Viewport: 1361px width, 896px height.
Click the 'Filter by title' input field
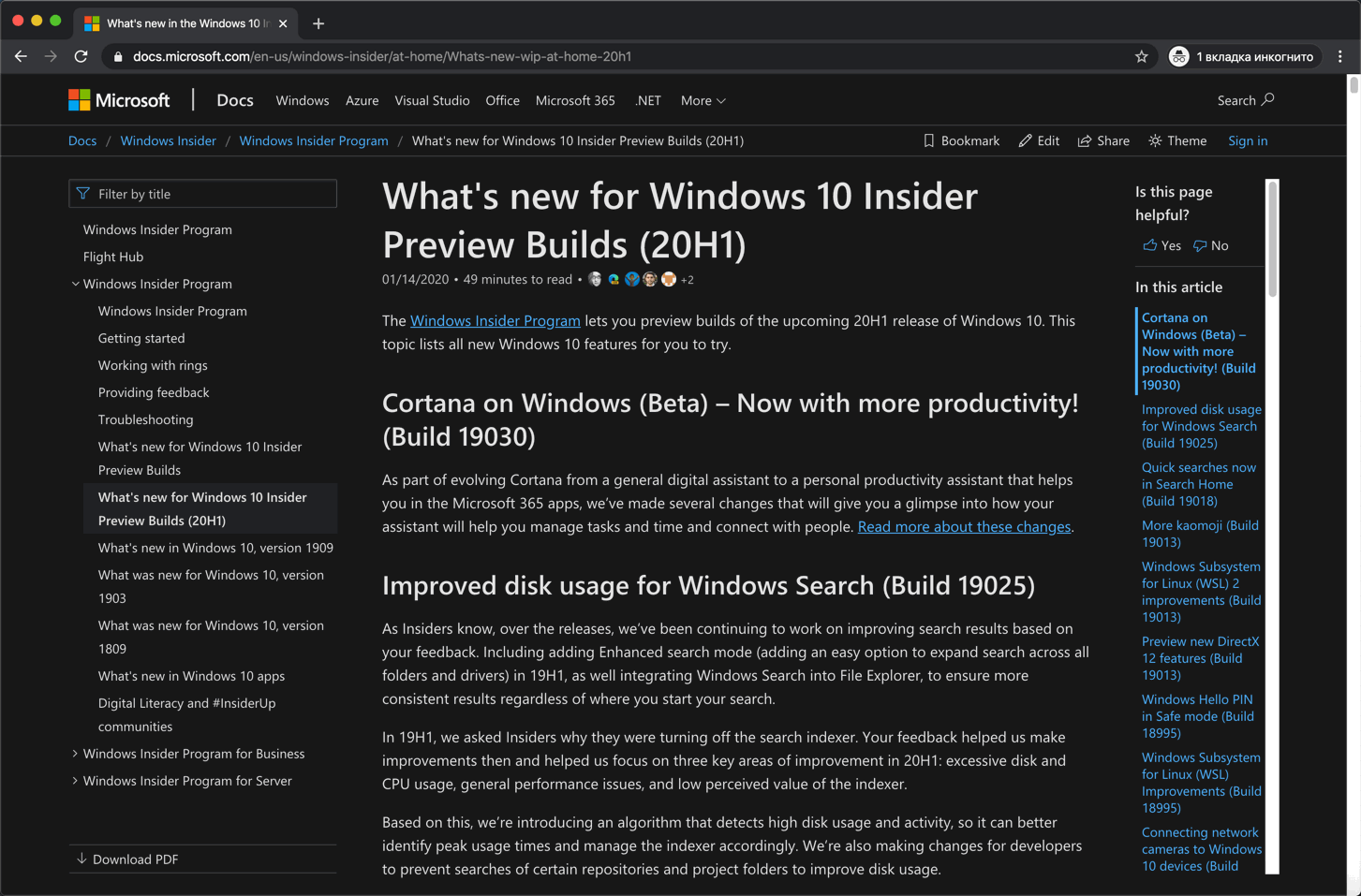(203, 194)
